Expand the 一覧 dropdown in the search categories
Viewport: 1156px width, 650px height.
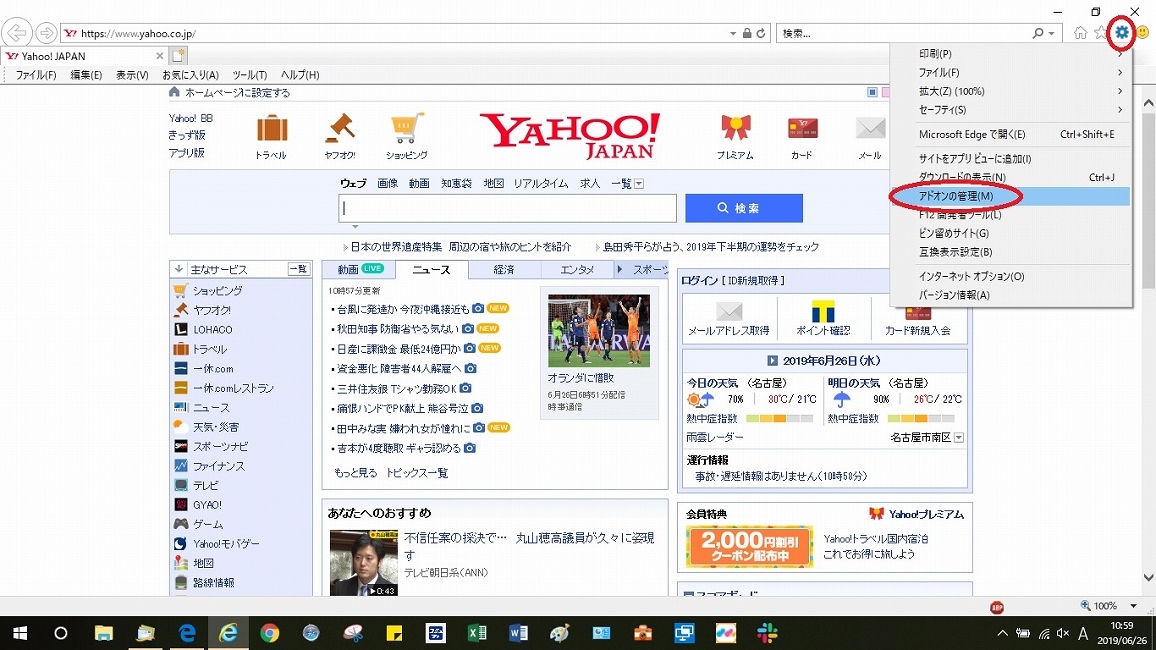coord(639,184)
